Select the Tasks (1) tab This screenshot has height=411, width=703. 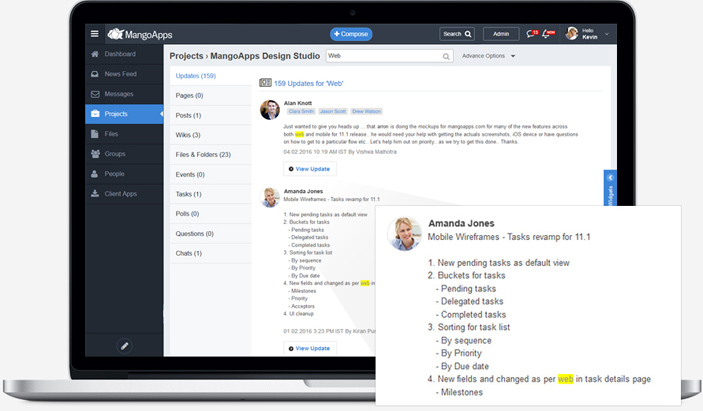(x=211, y=194)
